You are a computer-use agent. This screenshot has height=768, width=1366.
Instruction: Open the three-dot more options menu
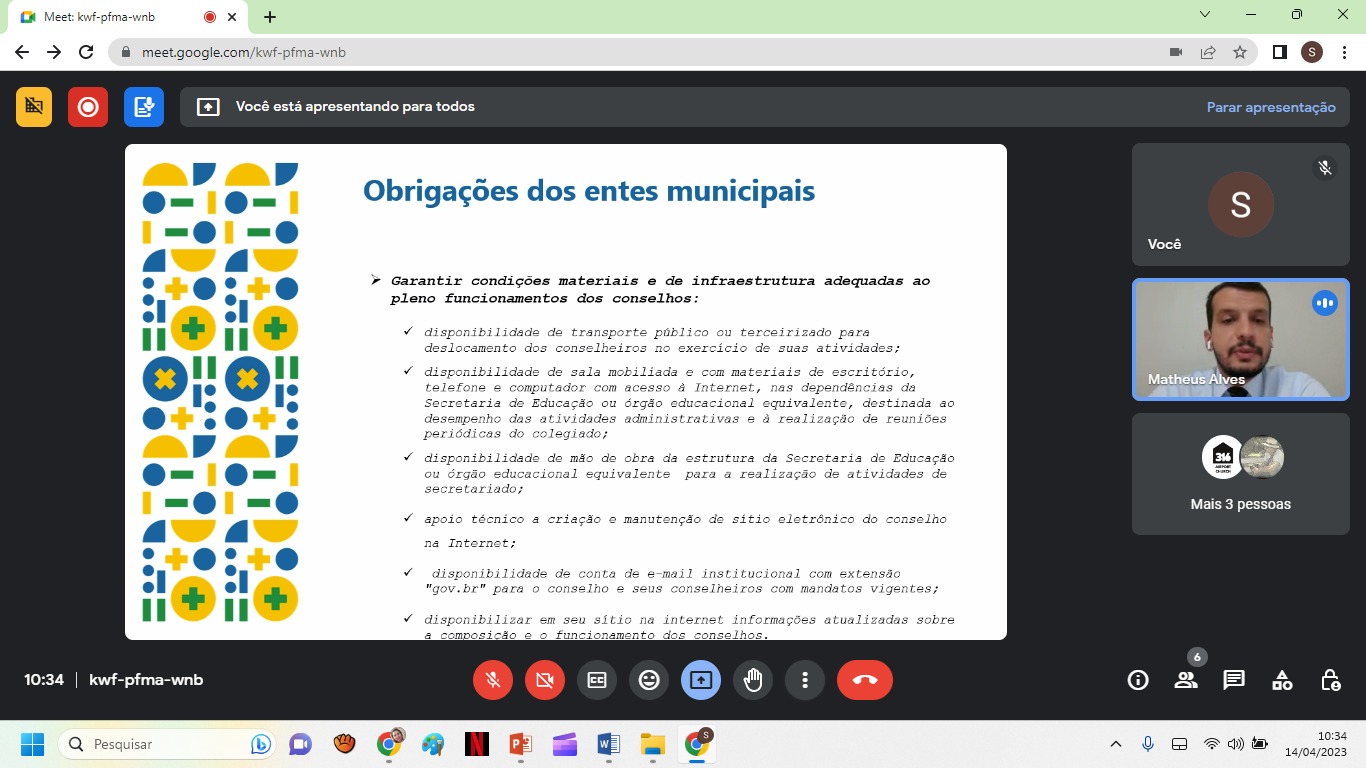(805, 680)
